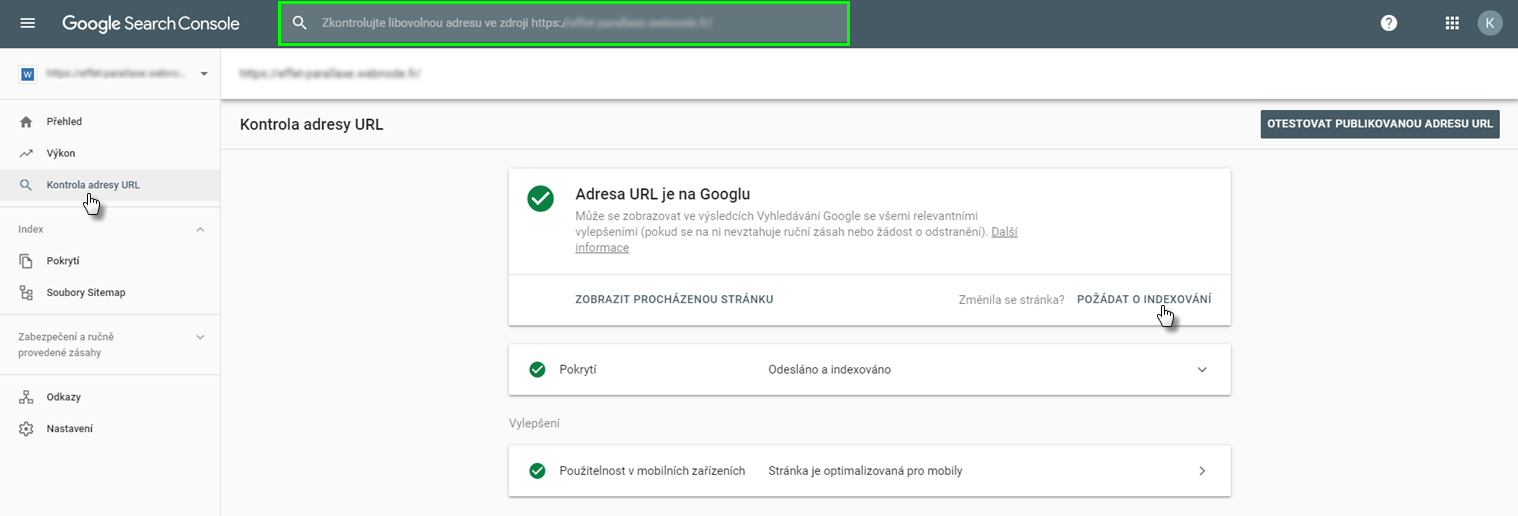Click the Odkazy links icon
The image size is (1518, 516).
(26, 397)
